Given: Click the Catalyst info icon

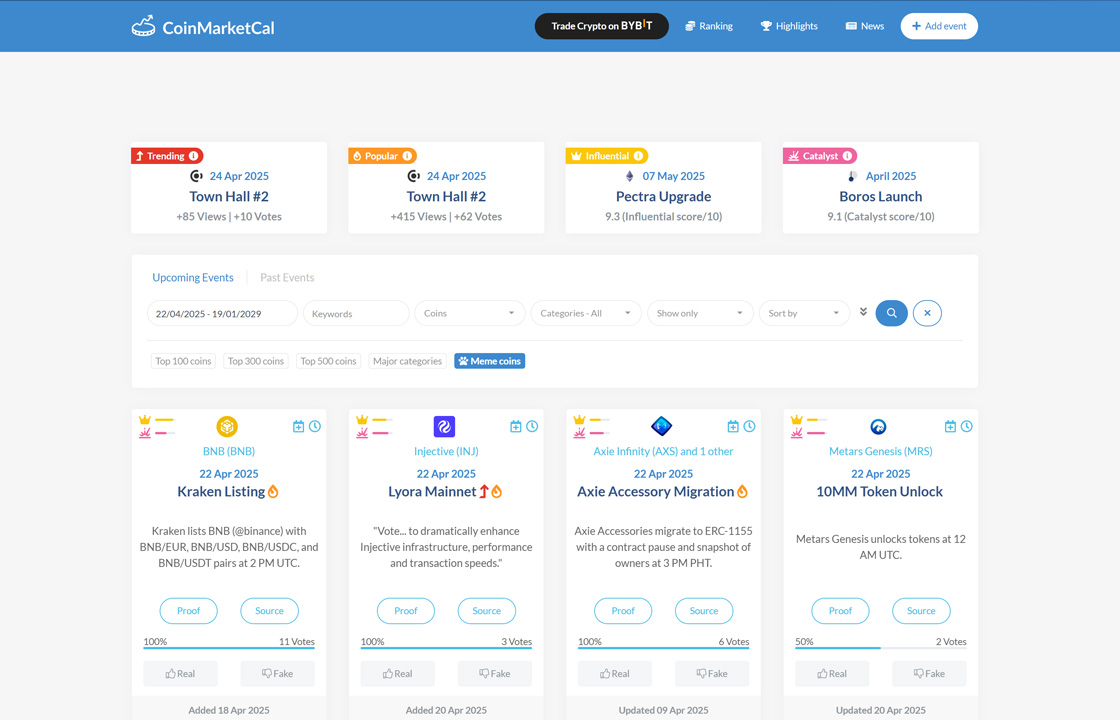Looking at the screenshot, I should [x=847, y=156].
